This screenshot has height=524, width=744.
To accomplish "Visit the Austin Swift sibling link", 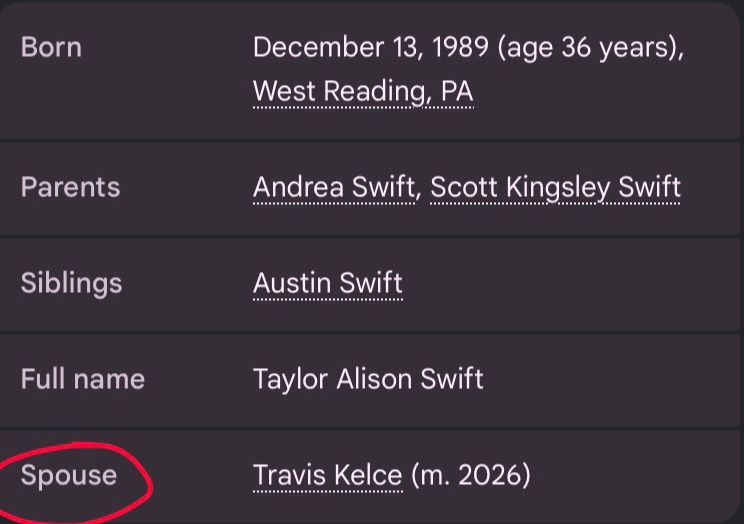I will pyautogui.click(x=328, y=283).
